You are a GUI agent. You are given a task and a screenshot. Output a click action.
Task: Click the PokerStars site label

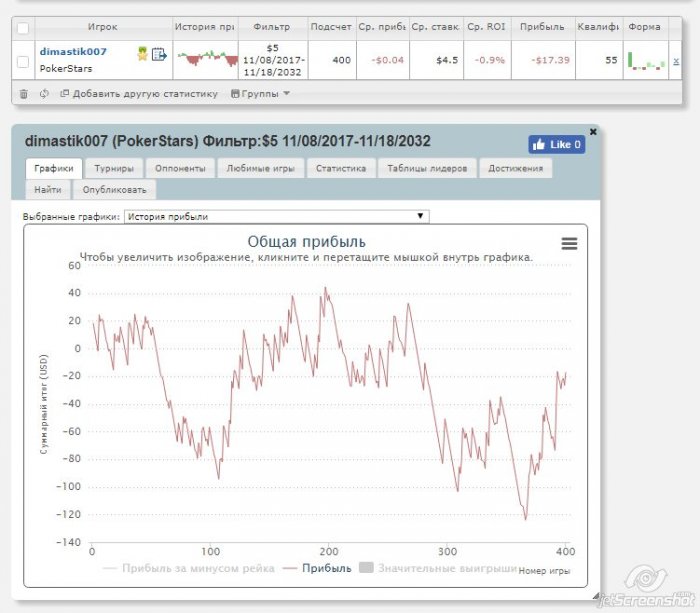tap(66, 69)
